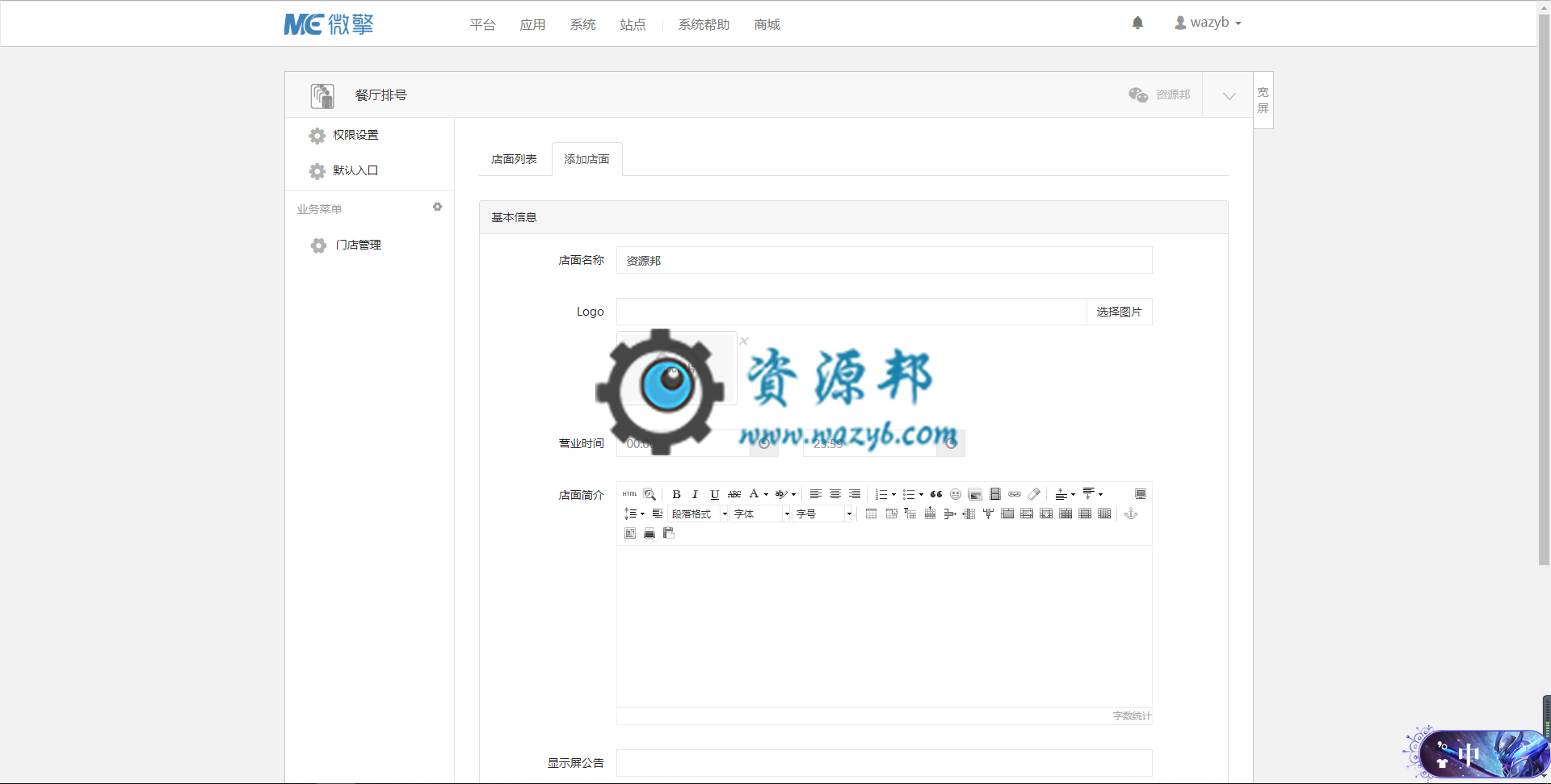Expand ordered list style dropdown

pyautogui.click(x=893, y=494)
